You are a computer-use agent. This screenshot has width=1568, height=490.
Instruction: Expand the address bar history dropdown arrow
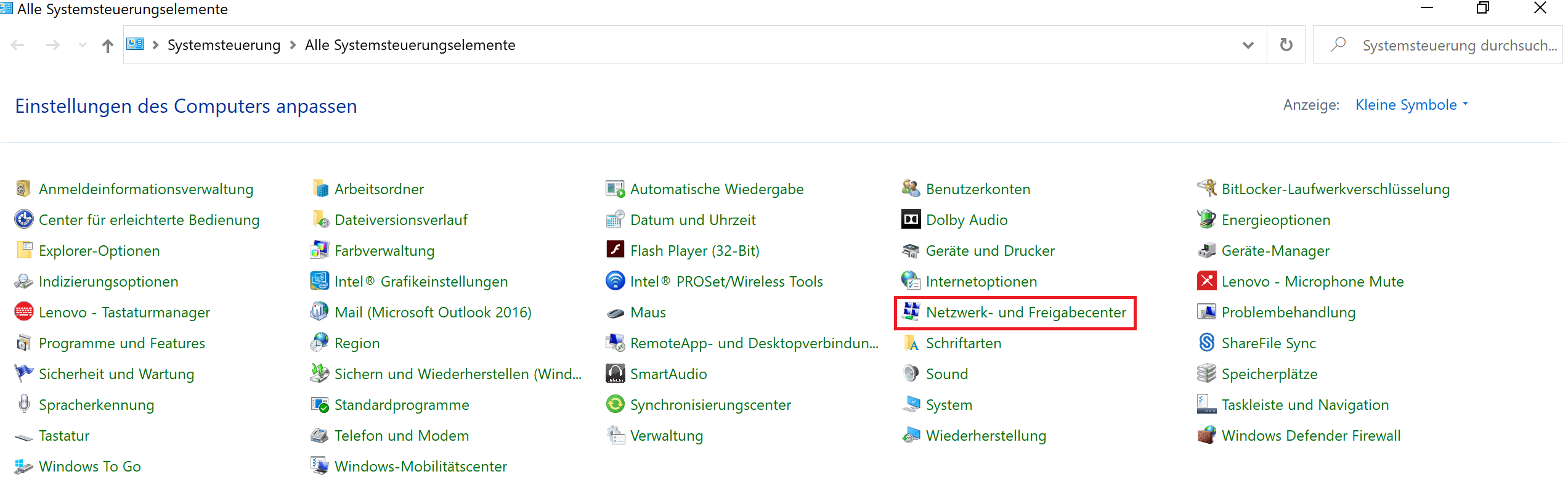[x=1248, y=45]
